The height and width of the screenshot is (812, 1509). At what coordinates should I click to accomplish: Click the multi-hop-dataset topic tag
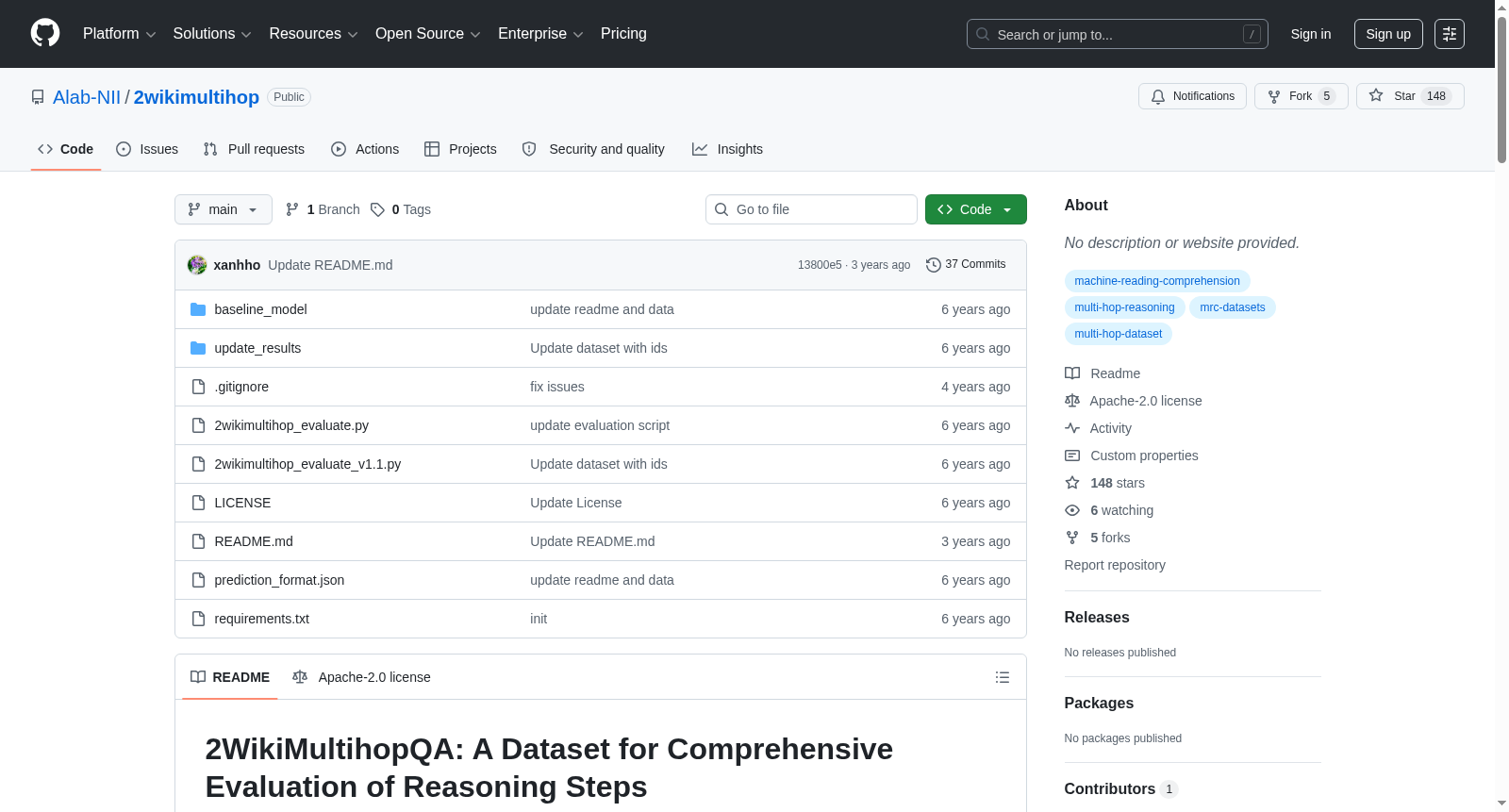(1119, 334)
